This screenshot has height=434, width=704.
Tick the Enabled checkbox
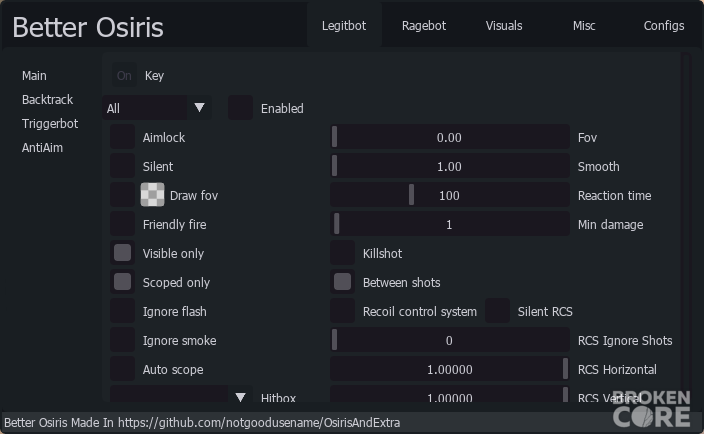click(240, 108)
